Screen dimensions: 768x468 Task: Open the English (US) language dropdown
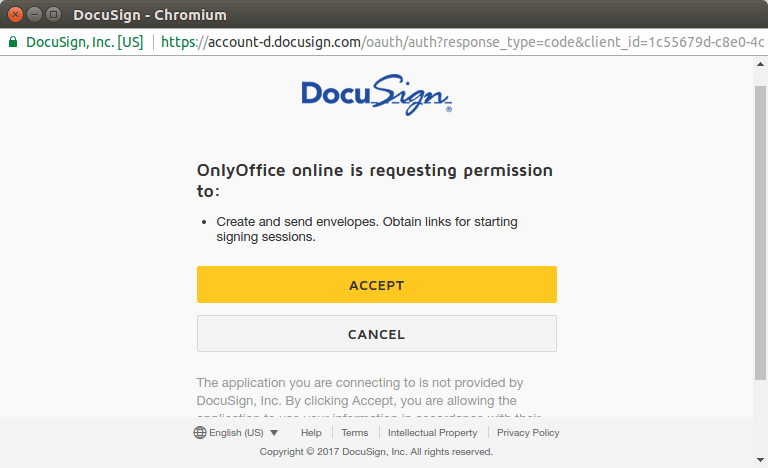(237, 433)
